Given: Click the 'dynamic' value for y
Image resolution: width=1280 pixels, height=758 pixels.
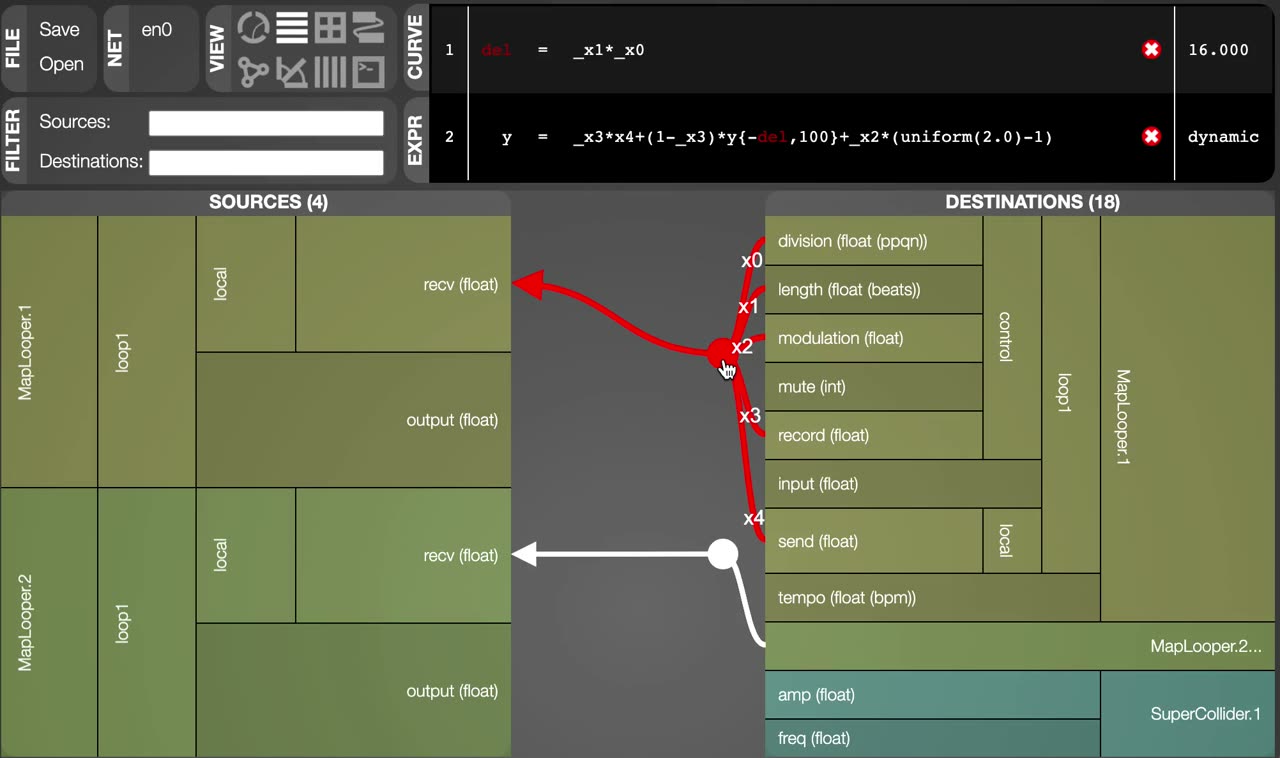Looking at the screenshot, I should [x=1223, y=136].
